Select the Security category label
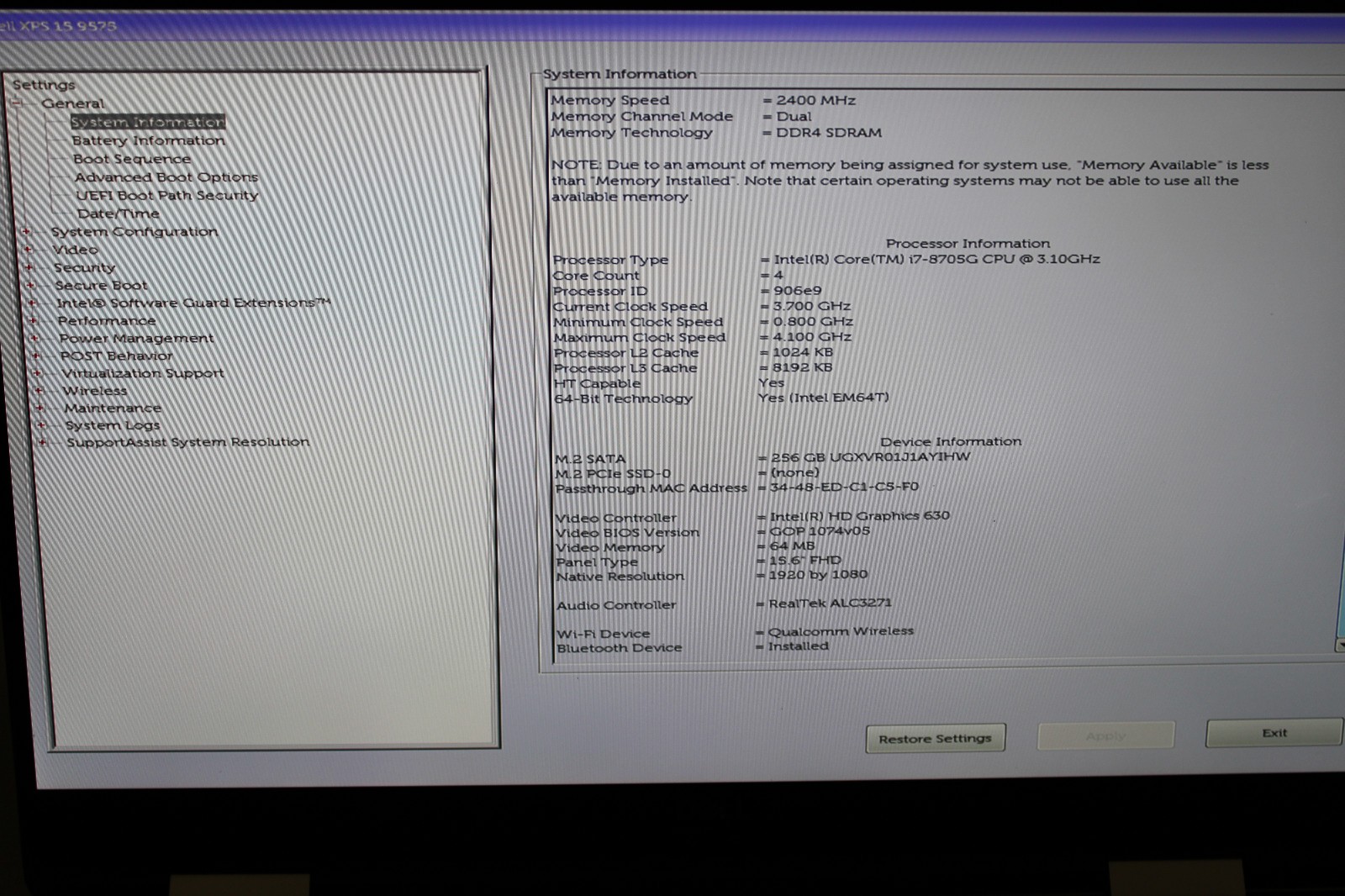Viewport: 1345px width, 896px height. pos(85,267)
